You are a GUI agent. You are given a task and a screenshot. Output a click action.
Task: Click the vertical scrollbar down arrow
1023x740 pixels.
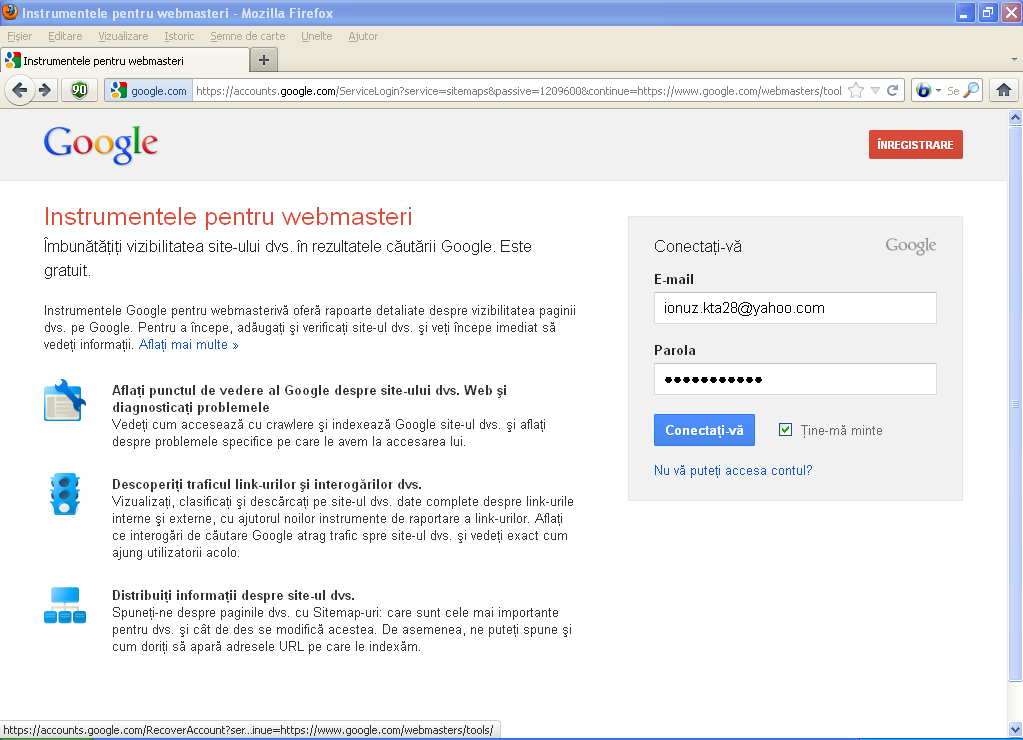click(x=1015, y=729)
